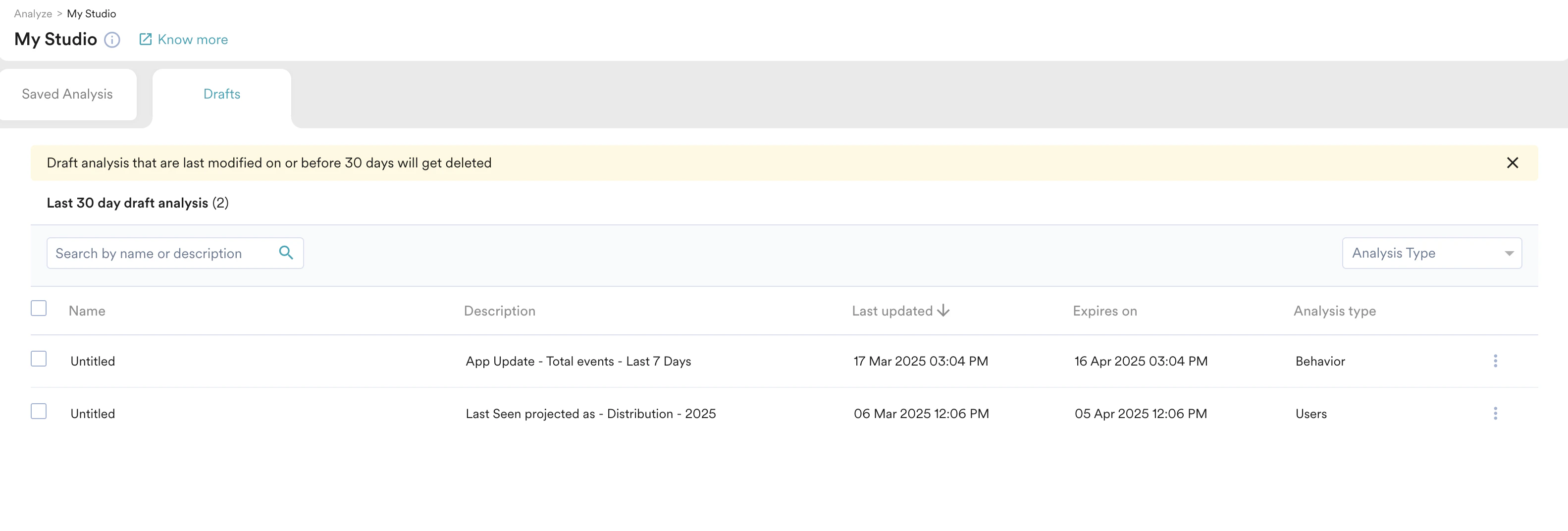Open three-dot menu on the Users draft row

pyautogui.click(x=1497, y=413)
